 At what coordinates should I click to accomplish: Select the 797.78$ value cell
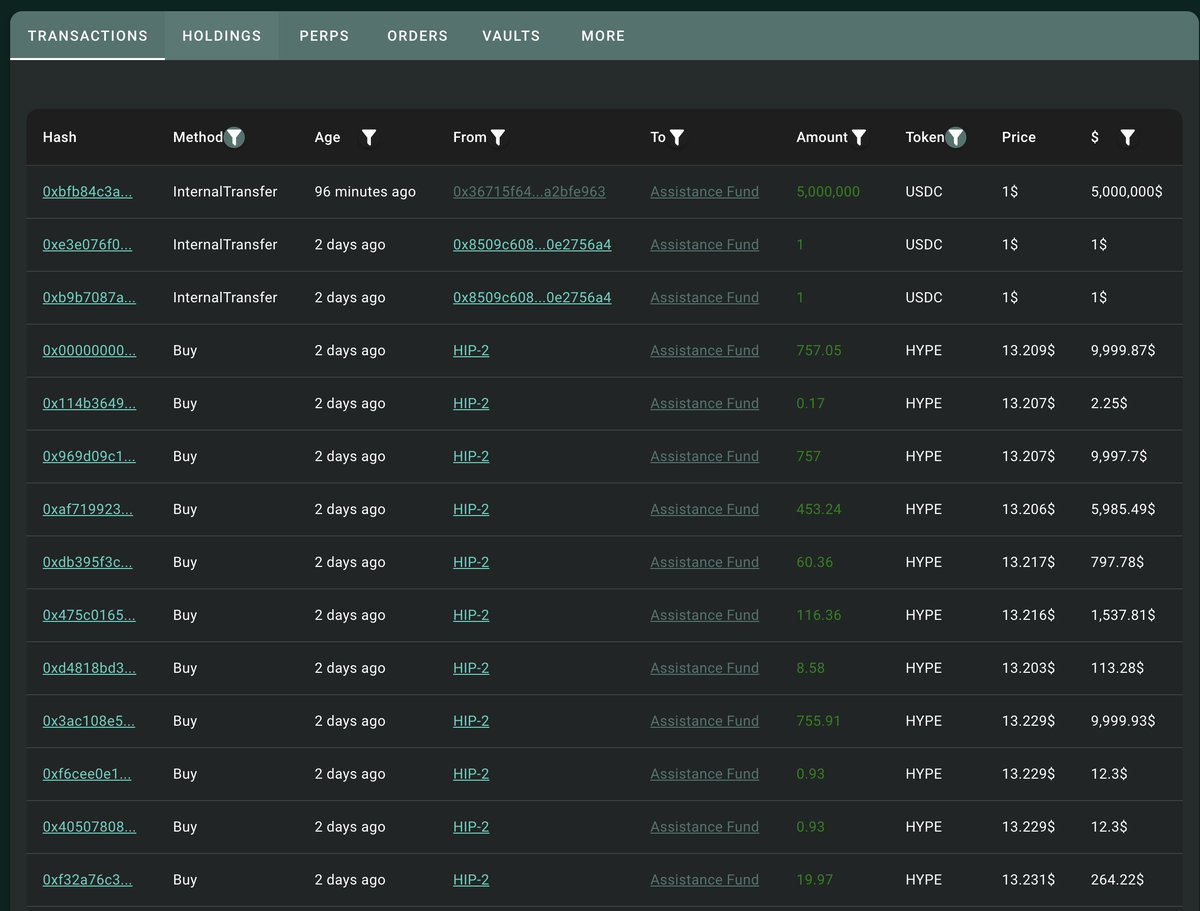[1117, 563]
